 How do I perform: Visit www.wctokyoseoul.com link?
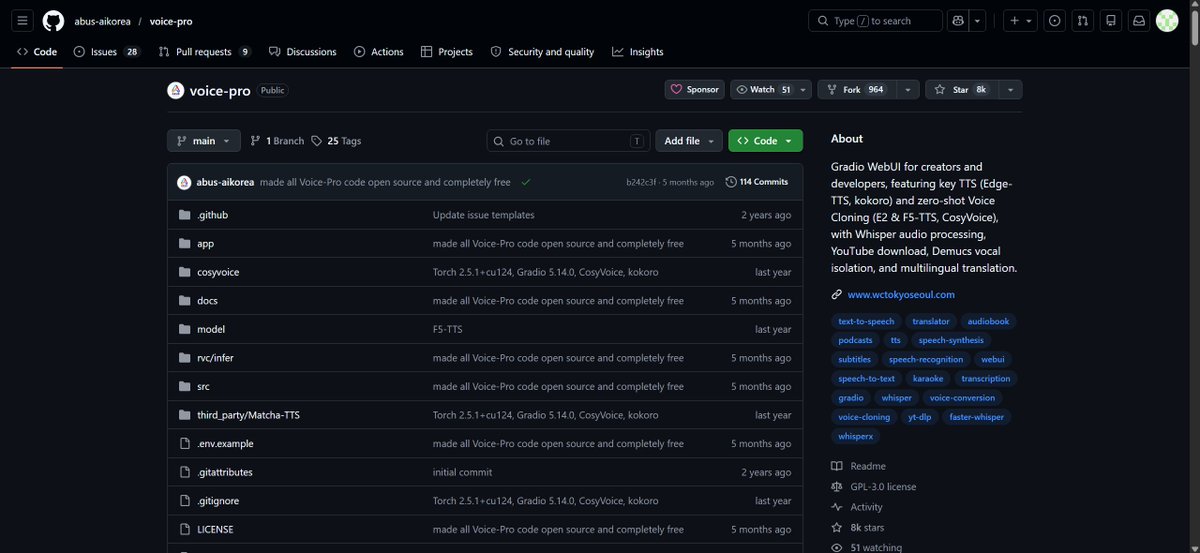(901, 295)
